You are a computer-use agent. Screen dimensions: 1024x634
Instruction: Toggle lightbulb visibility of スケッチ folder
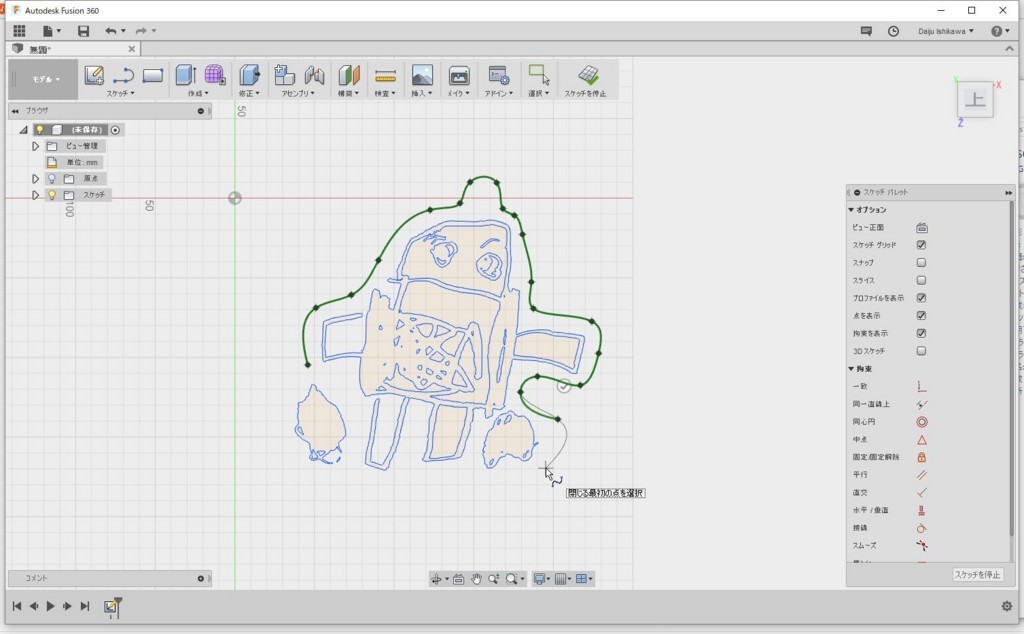tap(52, 195)
